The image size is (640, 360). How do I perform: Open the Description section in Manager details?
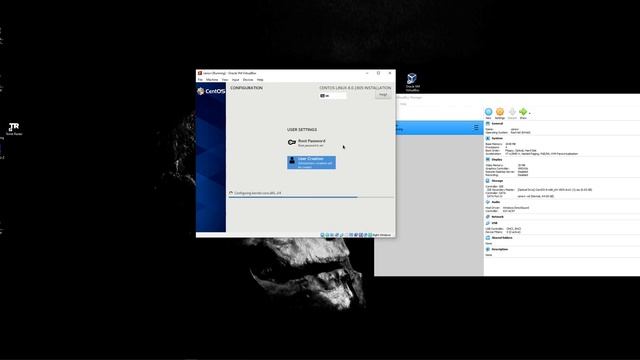click(x=500, y=249)
